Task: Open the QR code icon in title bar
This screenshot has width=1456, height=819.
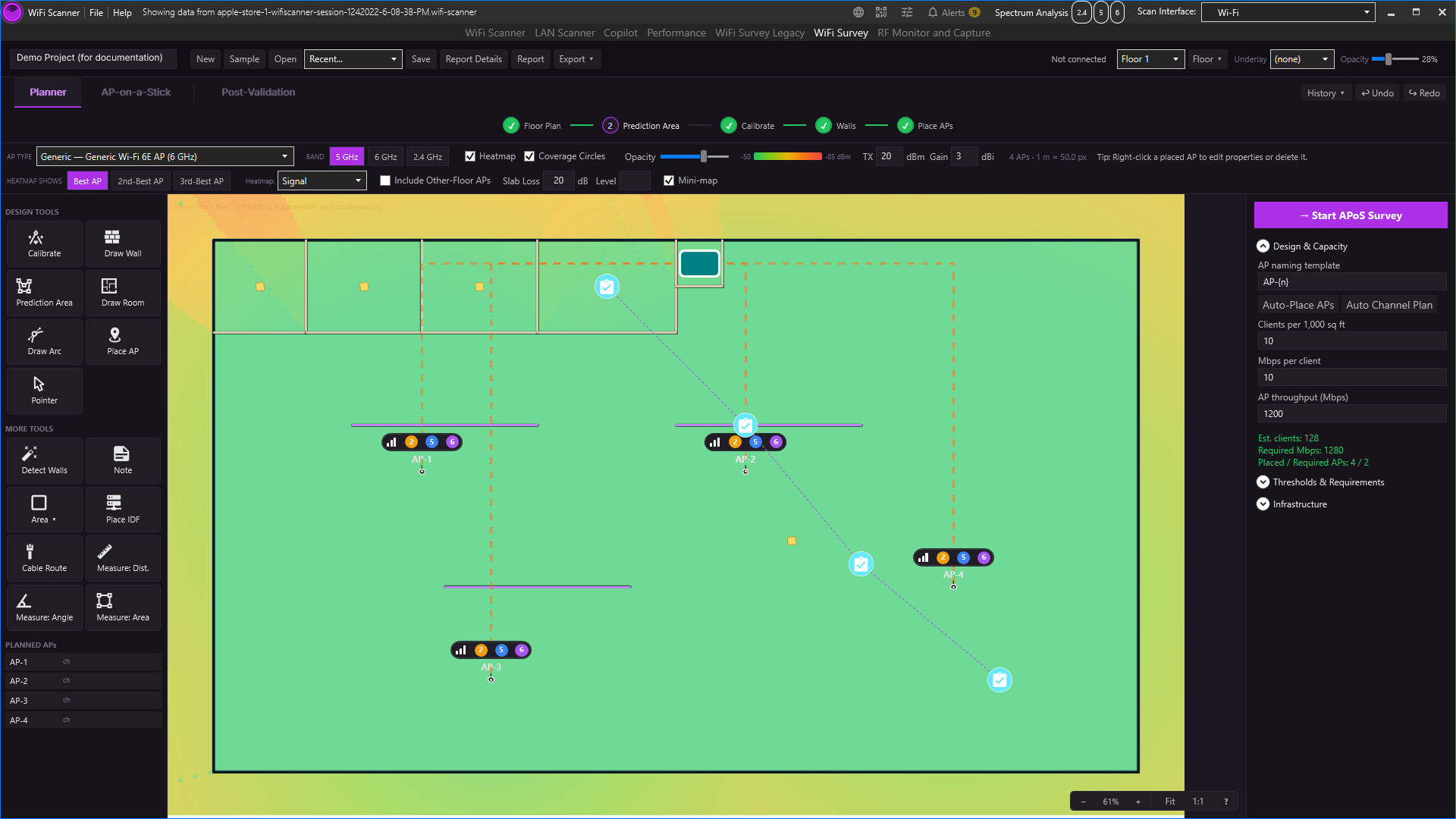Action: coord(881,12)
